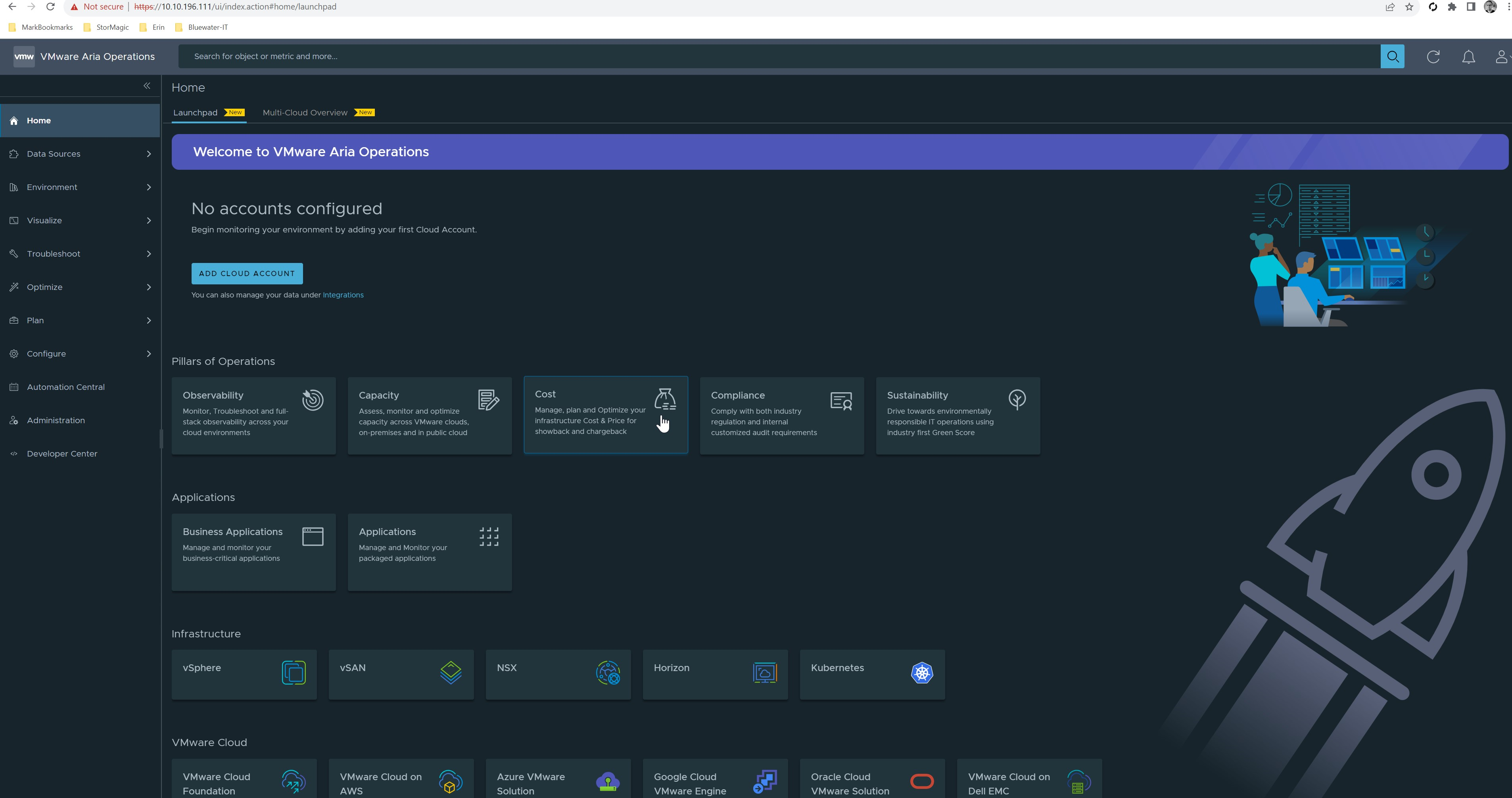Expand the Visualize menu chevron
This screenshot has width=1512, height=798.
point(148,221)
